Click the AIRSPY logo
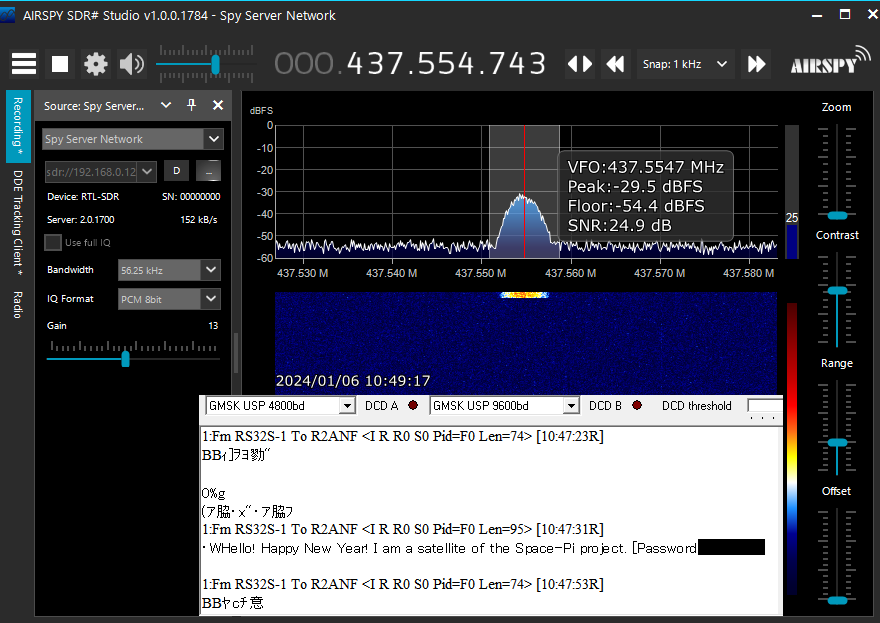Image resolution: width=880 pixels, height=623 pixels. [x=830, y=61]
